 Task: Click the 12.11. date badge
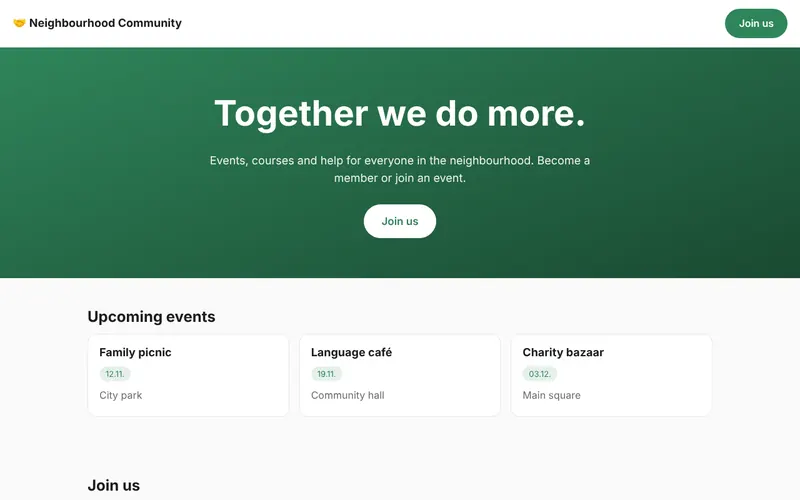pos(115,374)
